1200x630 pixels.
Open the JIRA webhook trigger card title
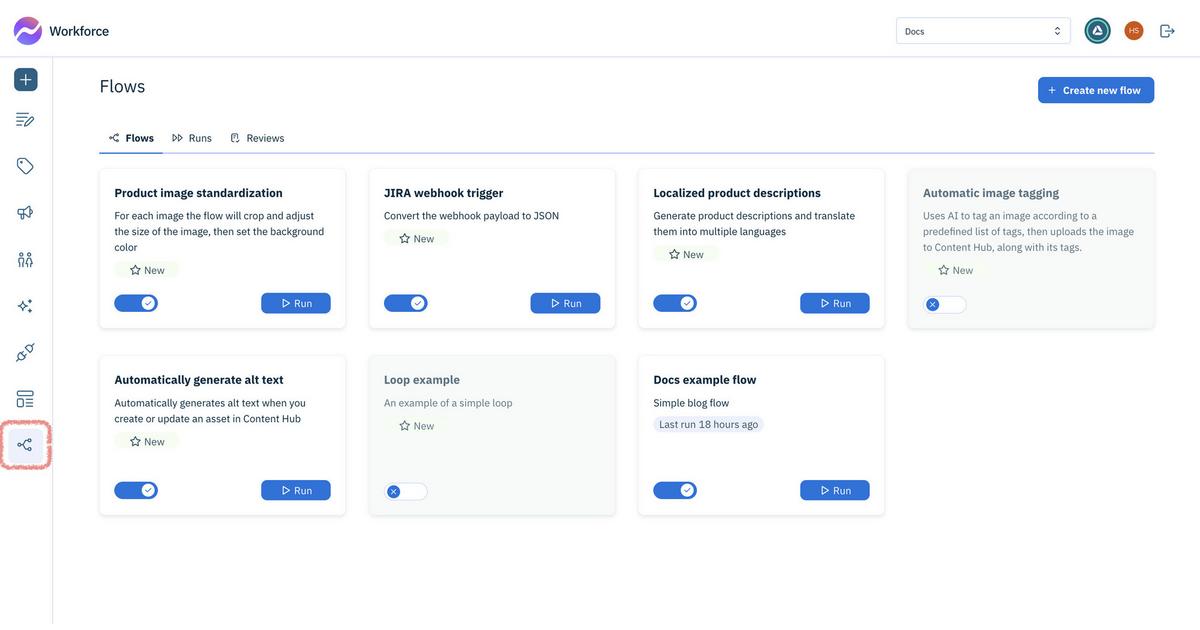(x=443, y=193)
